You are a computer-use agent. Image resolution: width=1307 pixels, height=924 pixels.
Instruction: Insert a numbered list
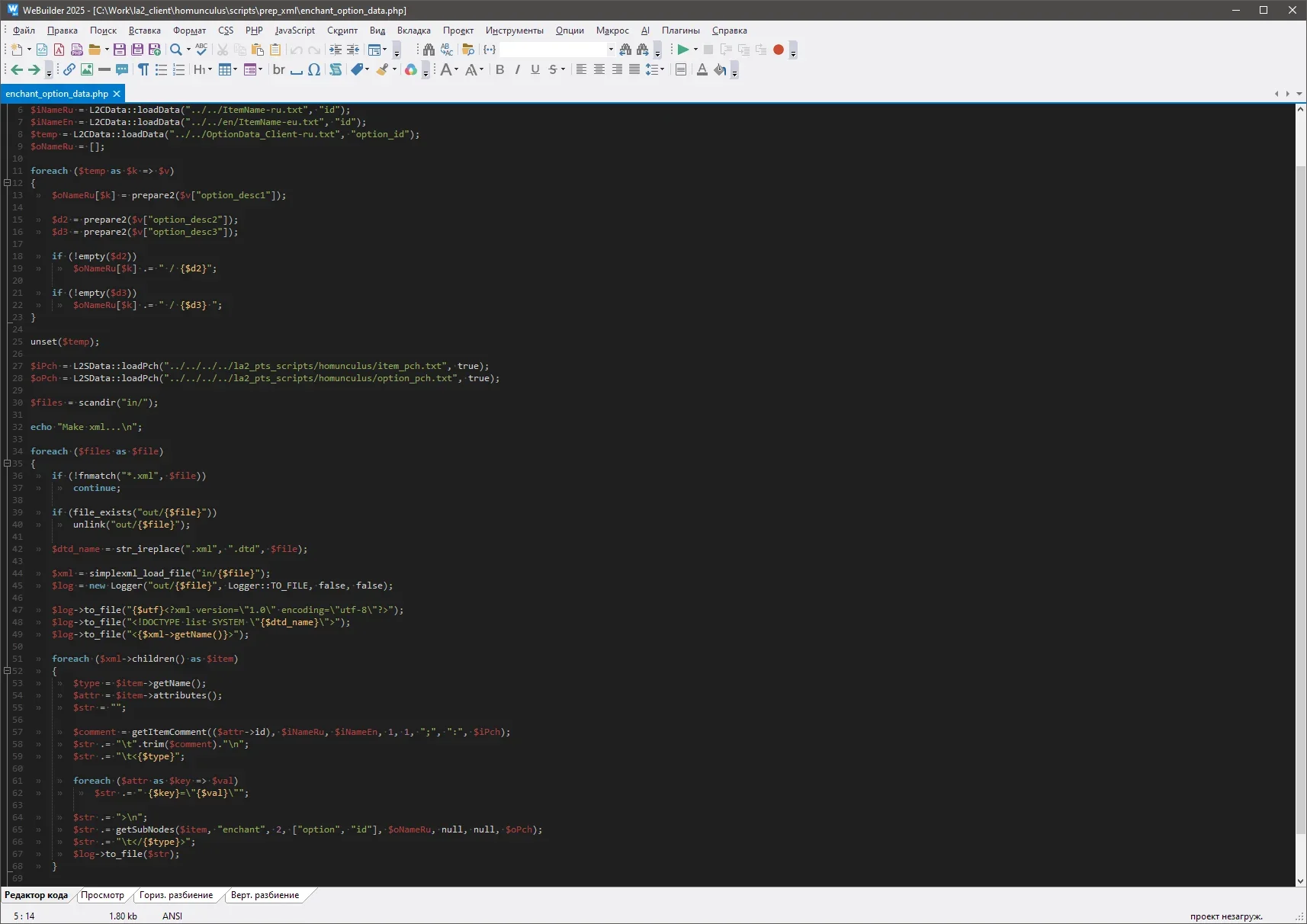coord(179,70)
